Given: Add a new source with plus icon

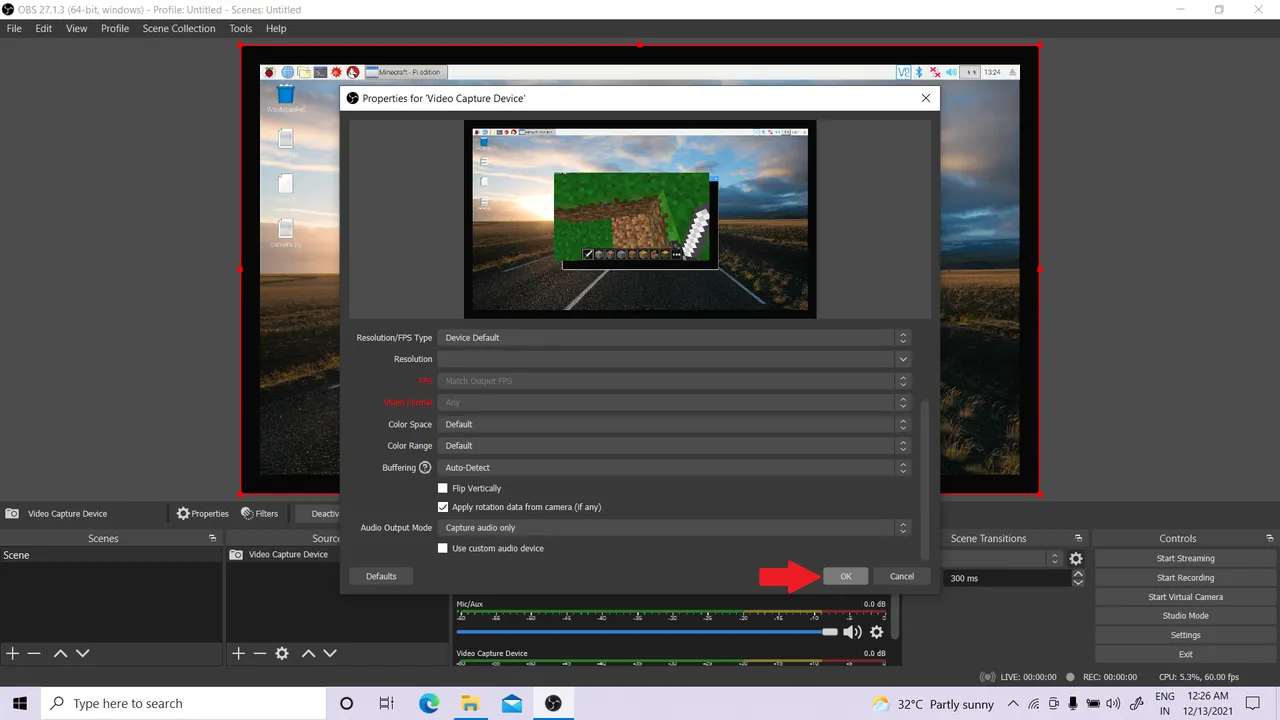Looking at the screenshot, I should coord(238,653).
